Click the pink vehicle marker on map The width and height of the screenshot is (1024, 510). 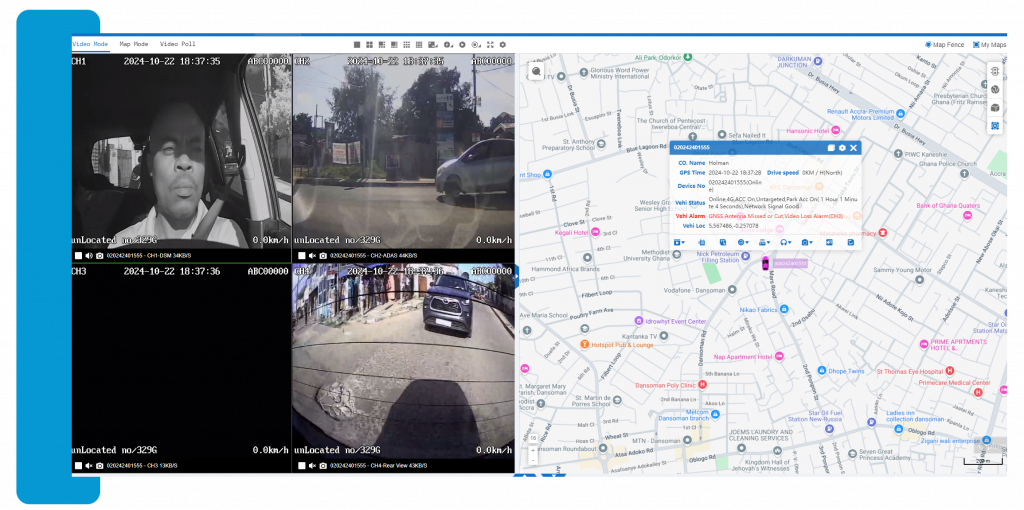[x=766, y=264]
